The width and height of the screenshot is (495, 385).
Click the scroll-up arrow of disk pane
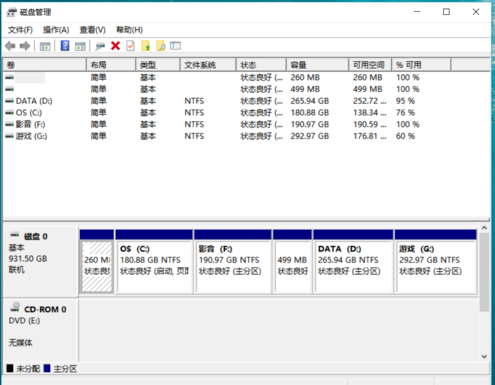(x=484, y=228)
